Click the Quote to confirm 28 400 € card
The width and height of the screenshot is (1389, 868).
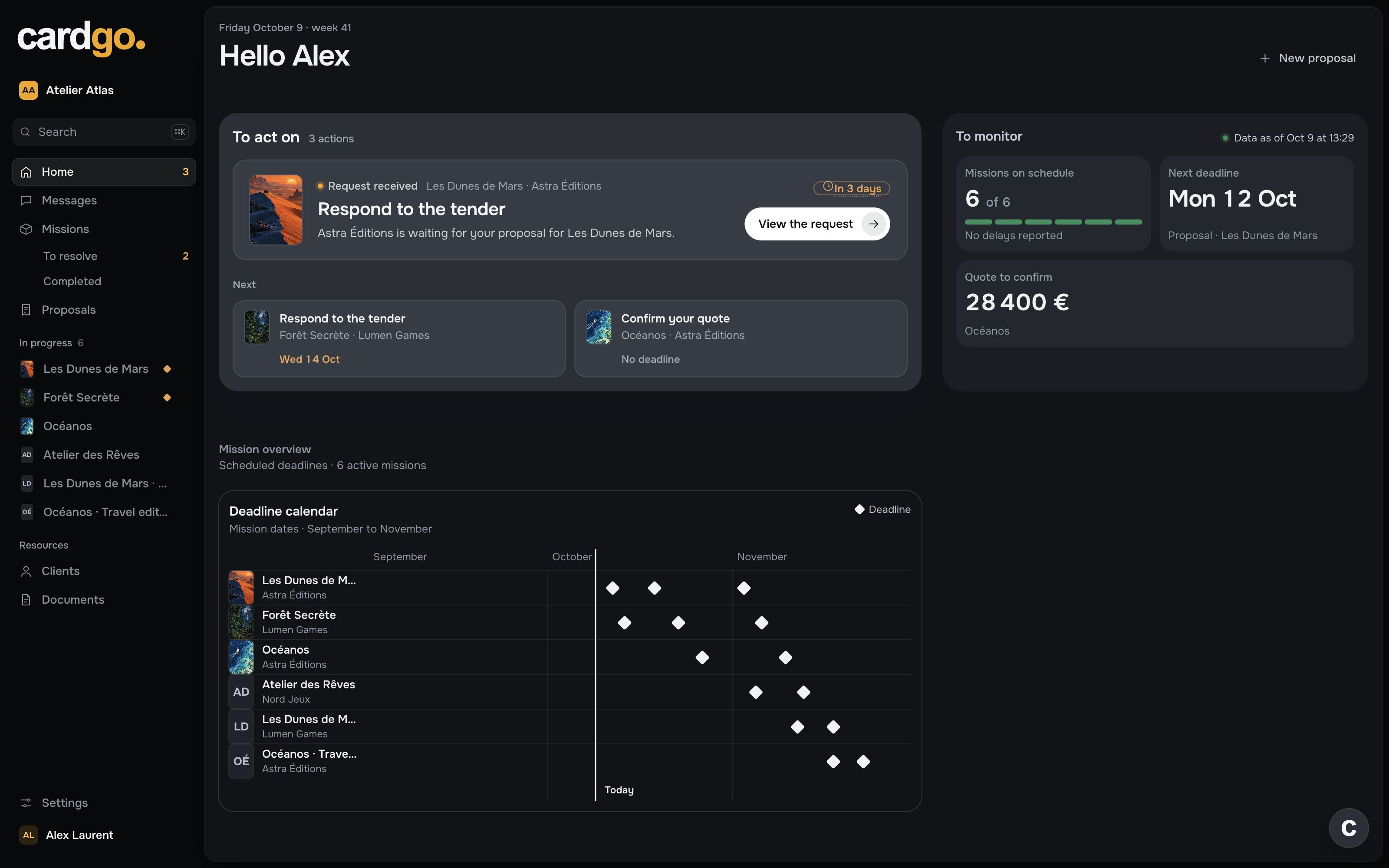(x=1155, y=304)
